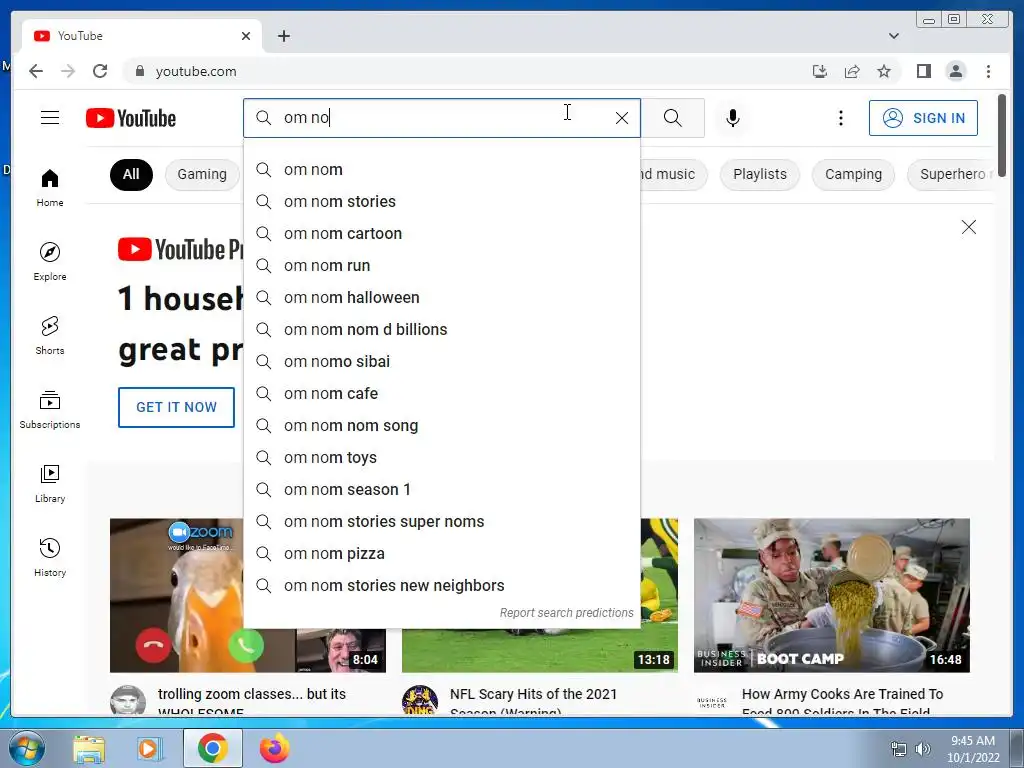The image size is (1024, 768).
Task: Choose suggestion "om nom pizza"
Action: click(442, 554)
